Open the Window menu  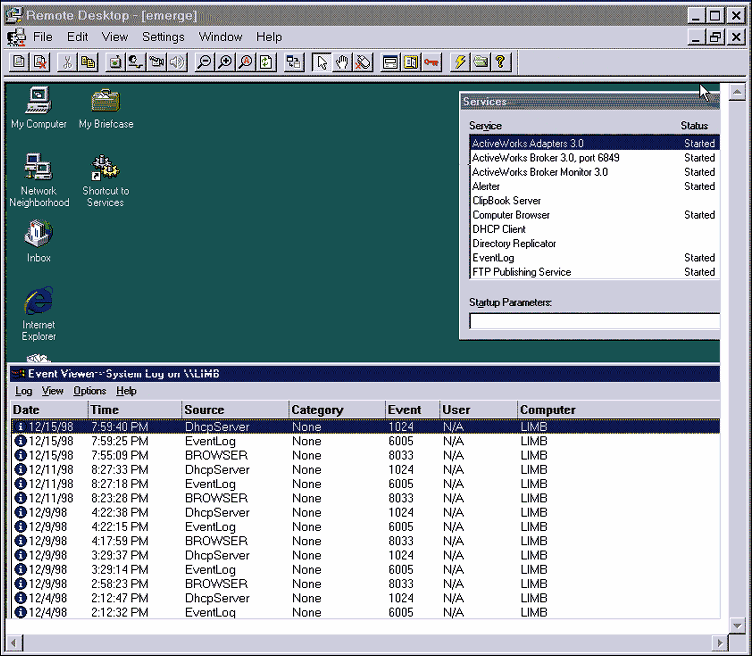point(220,37)
